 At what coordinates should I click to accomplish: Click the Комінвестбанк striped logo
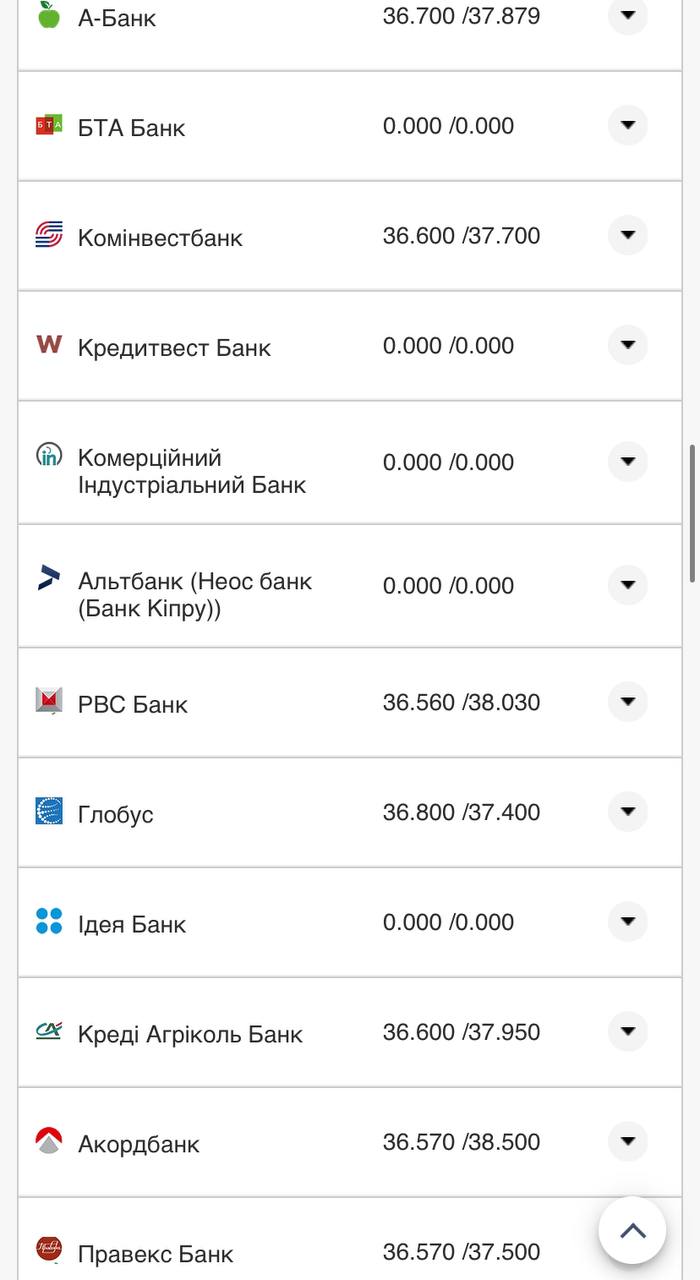[49, 235]
